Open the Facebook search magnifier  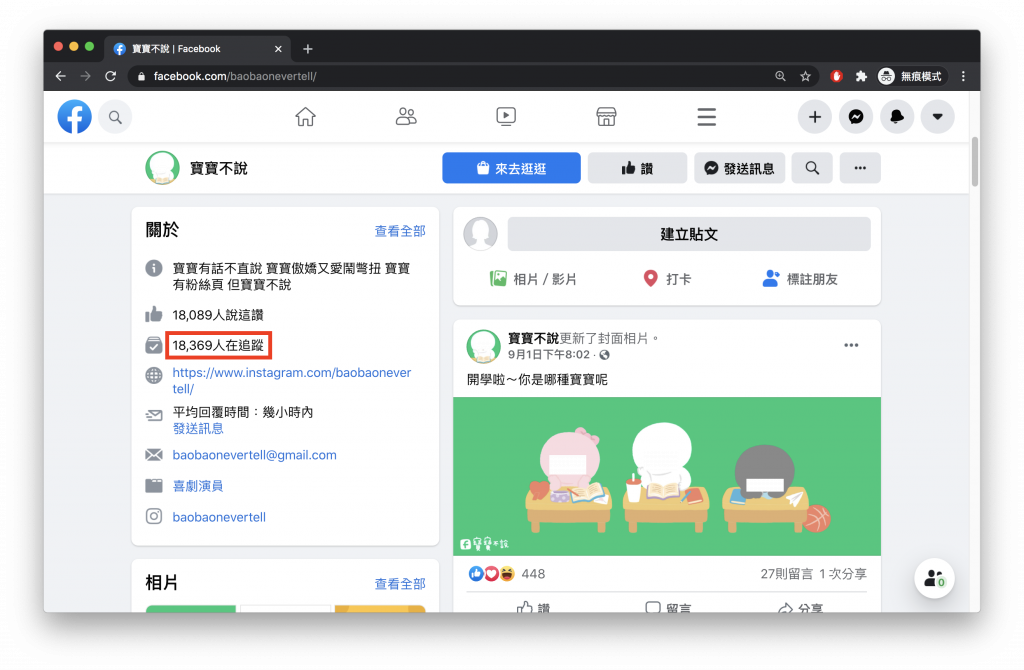[x=116, y=118]
